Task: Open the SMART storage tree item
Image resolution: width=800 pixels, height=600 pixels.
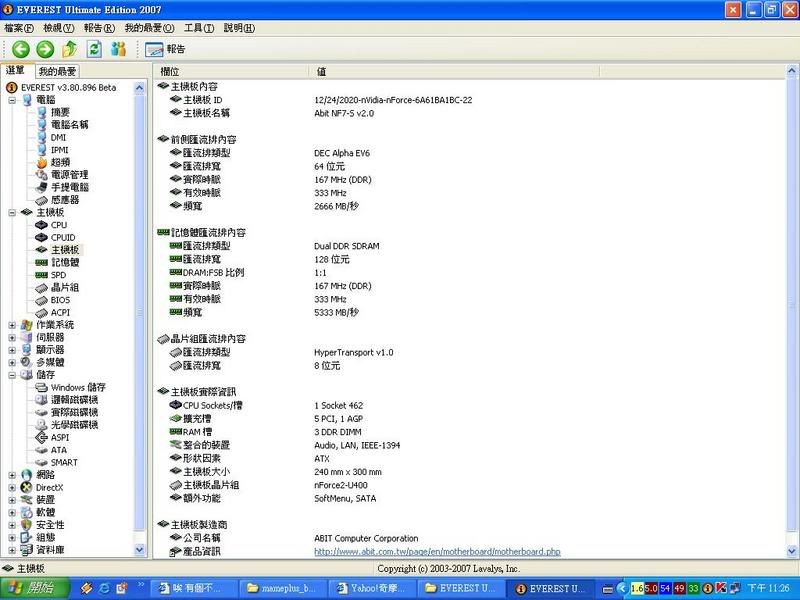Action: pyautogui.click(x=63, y=462)
